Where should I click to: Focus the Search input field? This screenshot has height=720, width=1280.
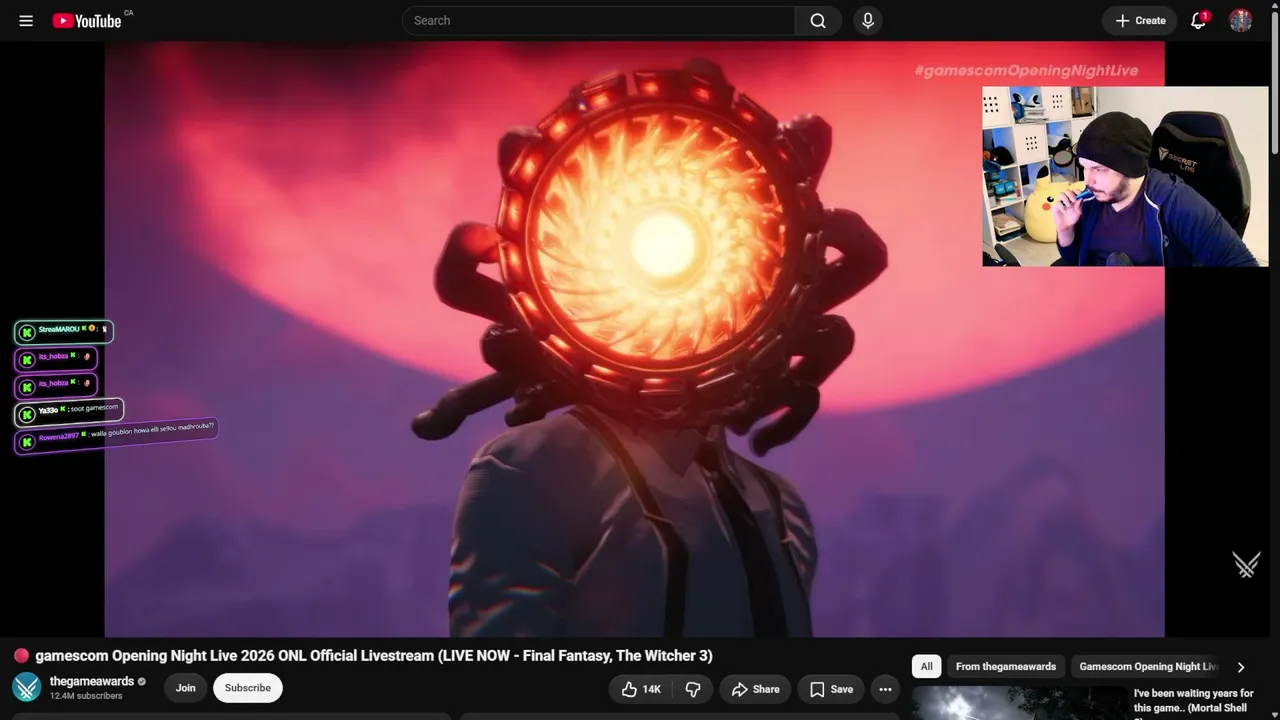point(598,20)
